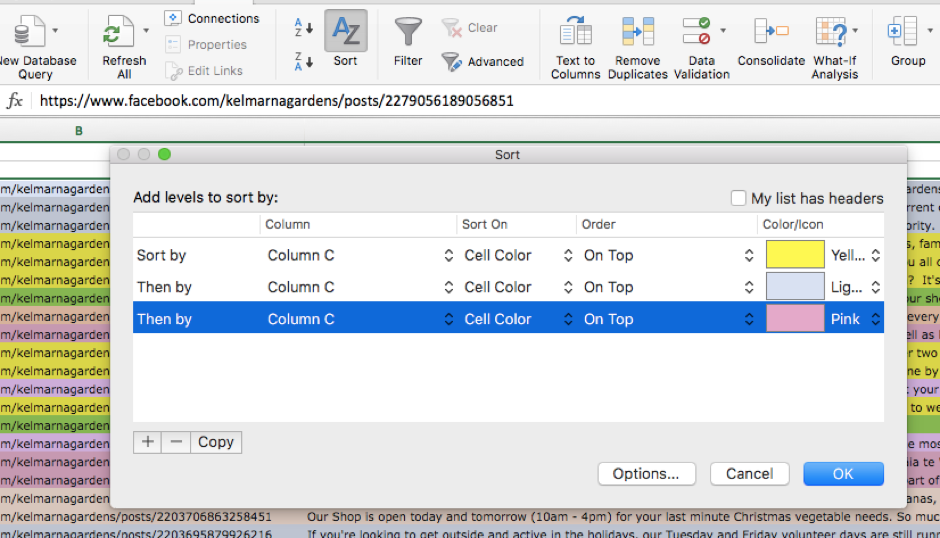Screen dimensions: 940x538
Task: Expand What-If Analysis dropdown arrow
Action: (855, 30)
